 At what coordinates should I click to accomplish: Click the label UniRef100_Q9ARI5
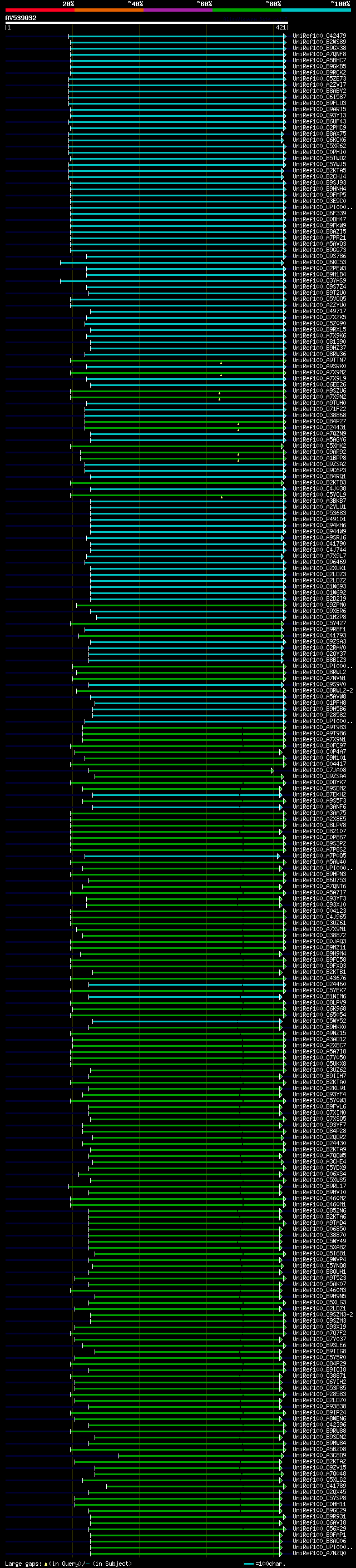319,109
